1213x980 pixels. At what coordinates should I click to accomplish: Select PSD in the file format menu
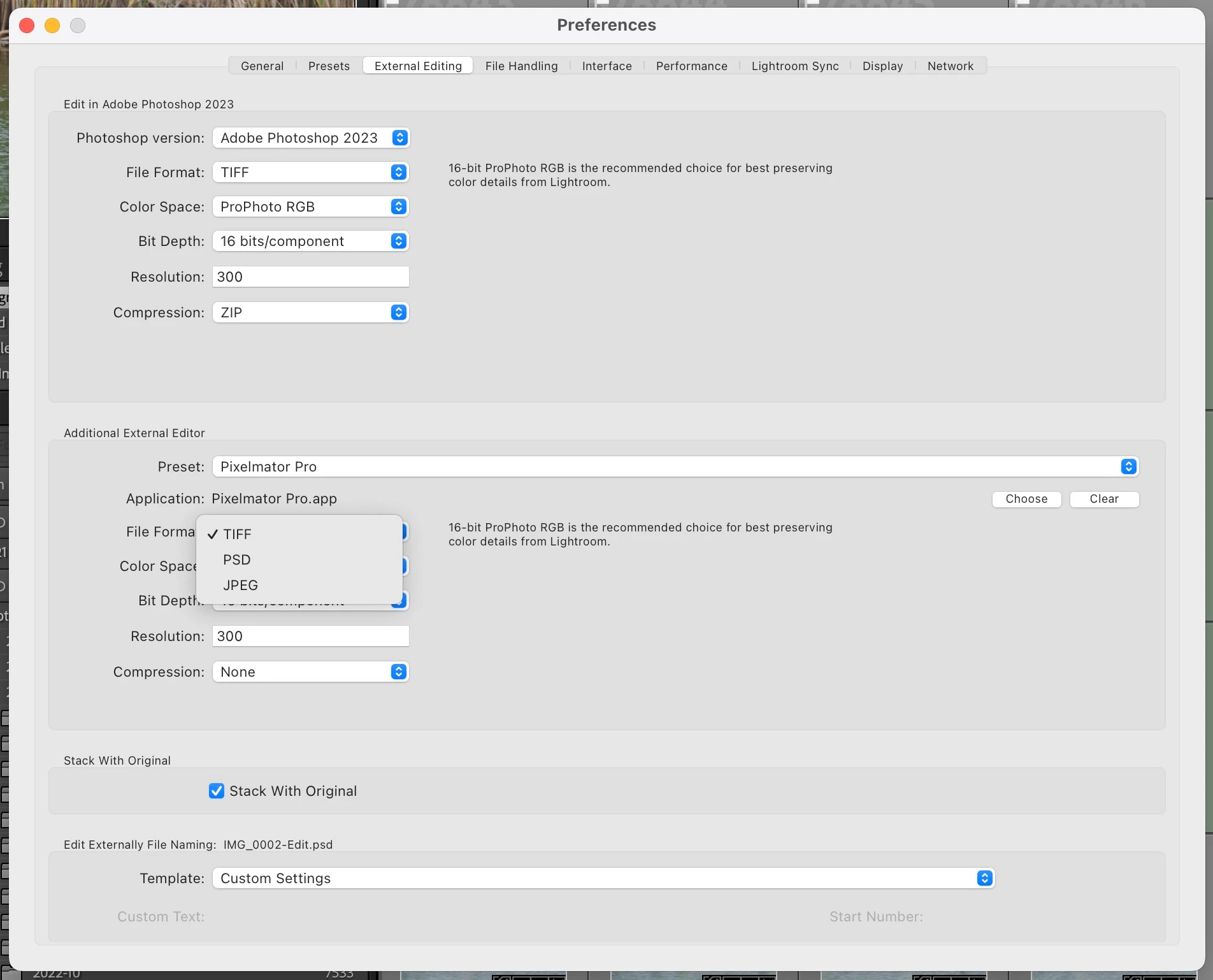pyautogui.click(x=299, y=559)
